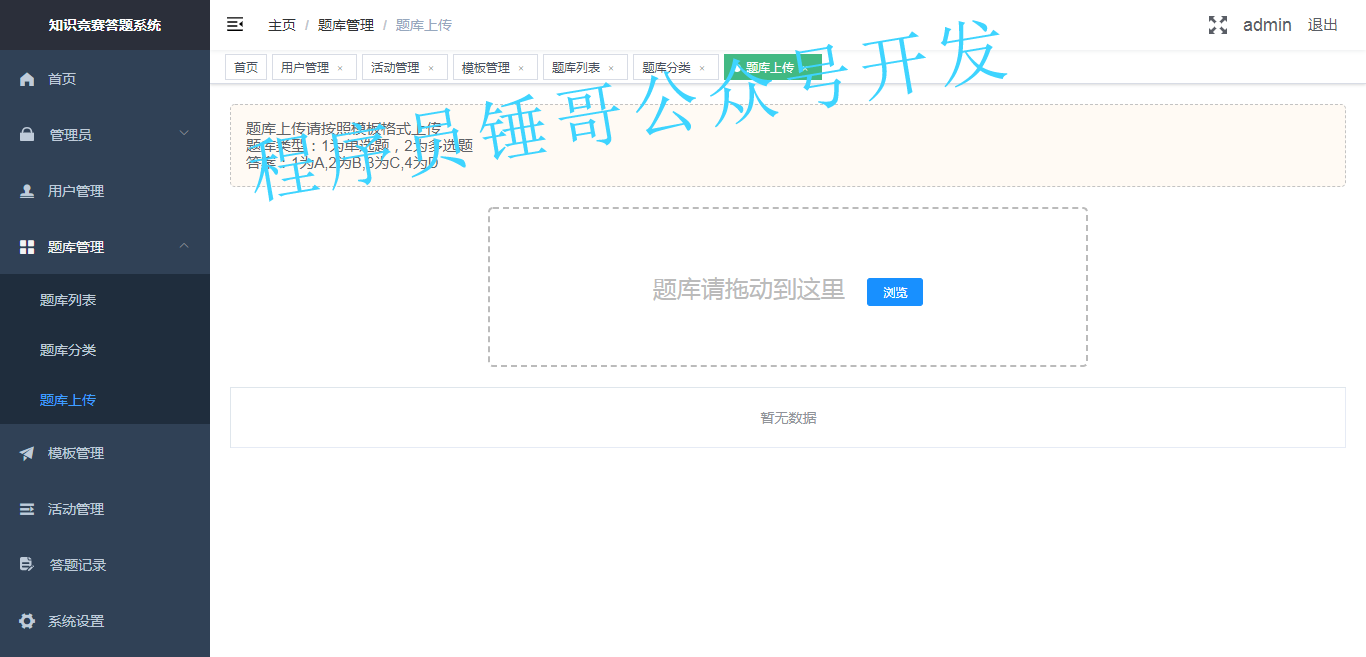Open 题库分类 in the sidebar
Screen dimensions: 1366x657
click(x=105, y=349)
